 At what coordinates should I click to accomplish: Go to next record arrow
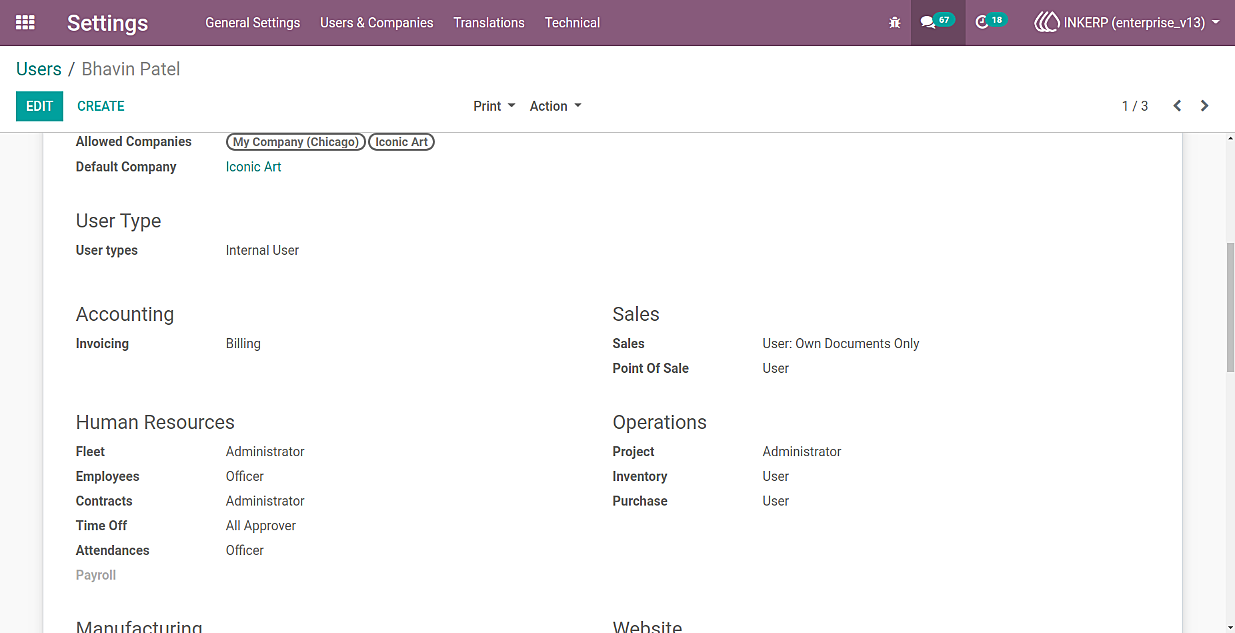[1205, 106]
